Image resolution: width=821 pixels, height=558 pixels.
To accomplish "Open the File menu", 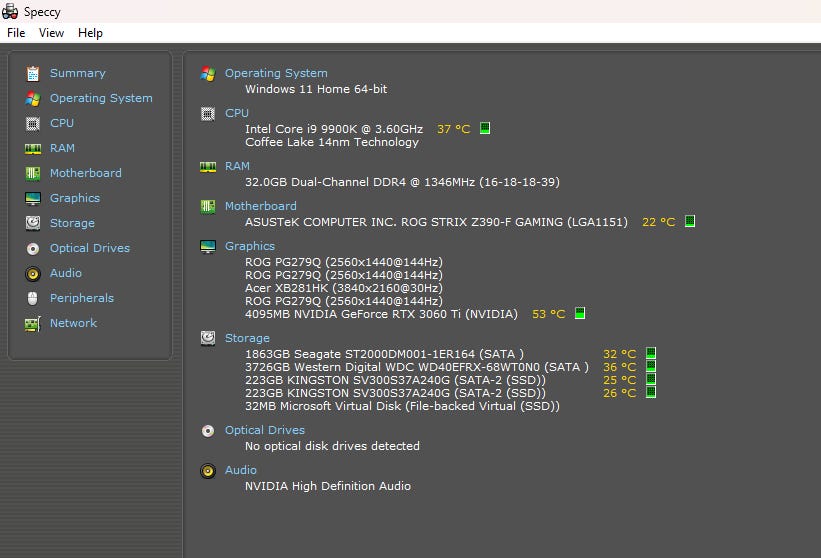I will tap(16, 33).
